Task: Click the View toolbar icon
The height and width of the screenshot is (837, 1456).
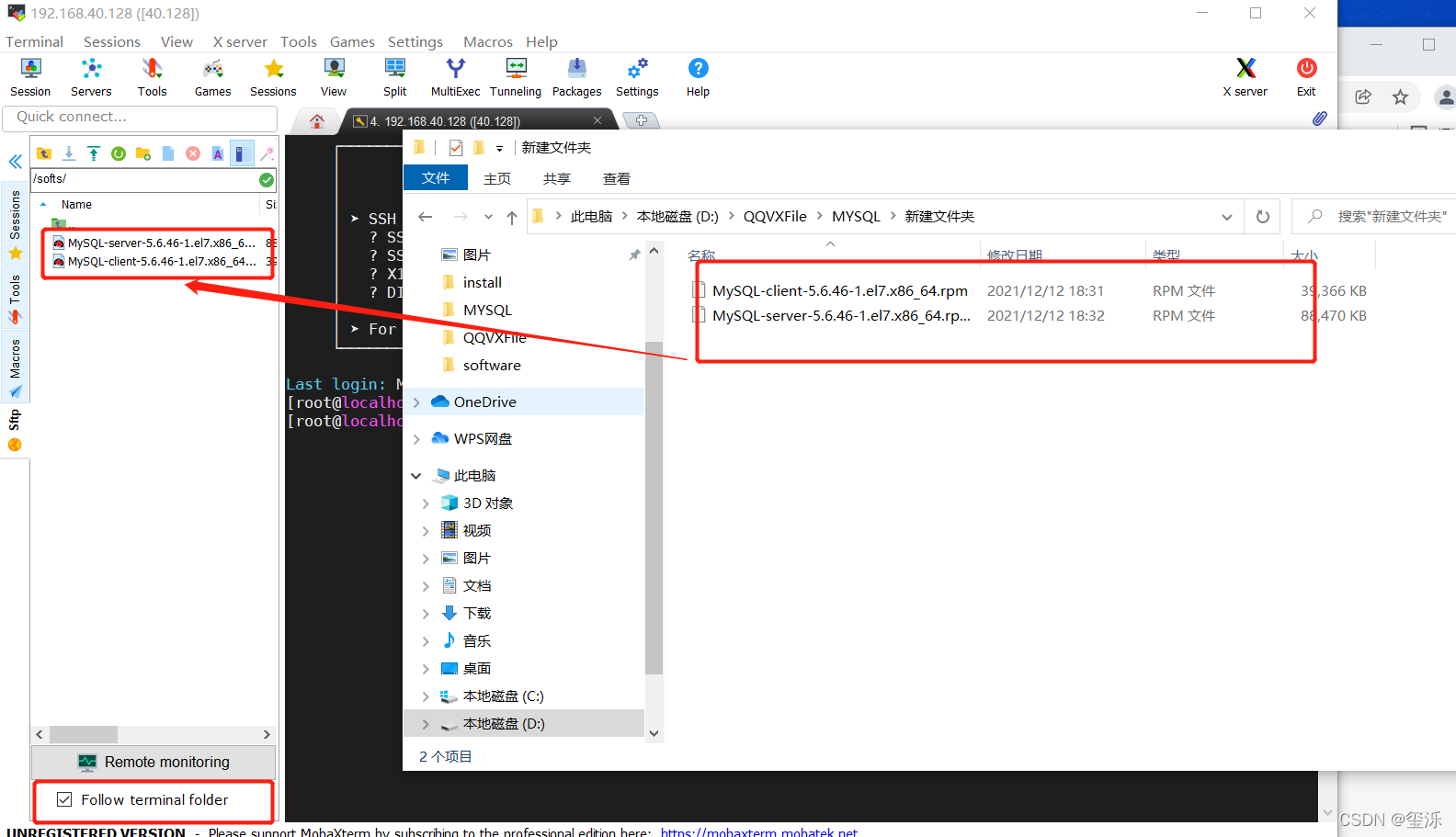Action: click(334, 77)
